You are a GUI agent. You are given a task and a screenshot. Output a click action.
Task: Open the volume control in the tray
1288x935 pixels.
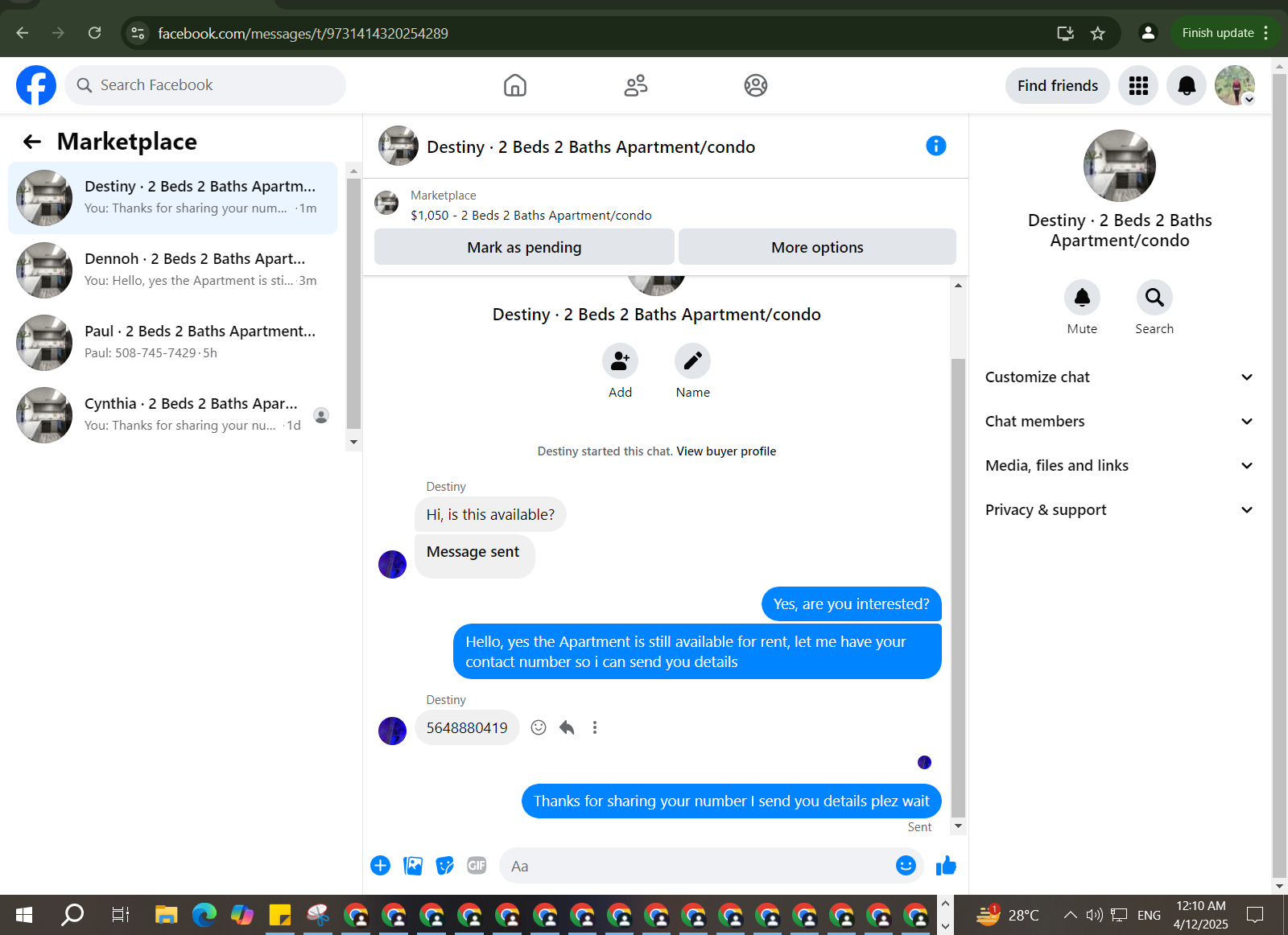pyautogui.click(x=1094, y=915)
